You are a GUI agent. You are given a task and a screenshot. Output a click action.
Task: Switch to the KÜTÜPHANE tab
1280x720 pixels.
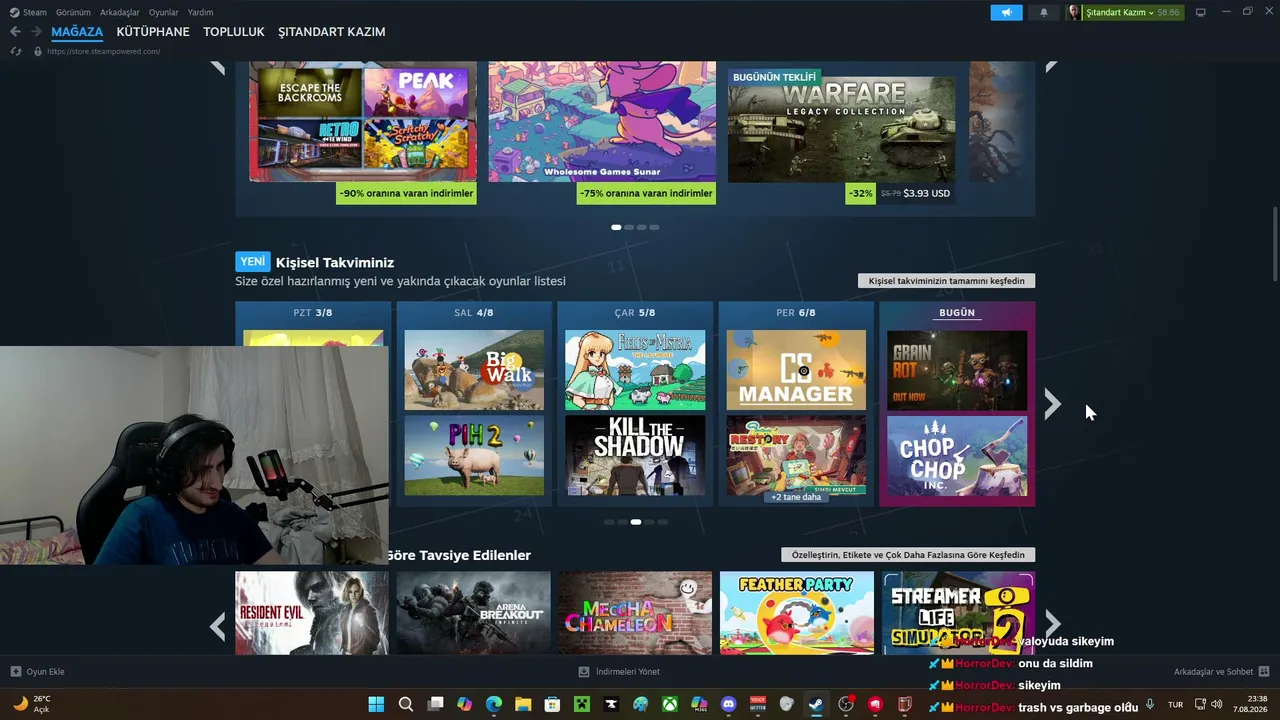[x=153, y=32]
